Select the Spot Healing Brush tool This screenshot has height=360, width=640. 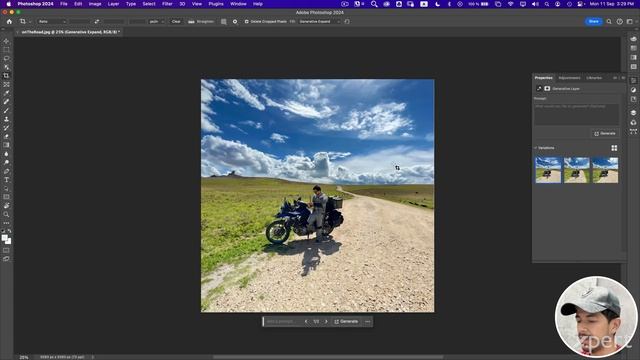coord(6,102)
